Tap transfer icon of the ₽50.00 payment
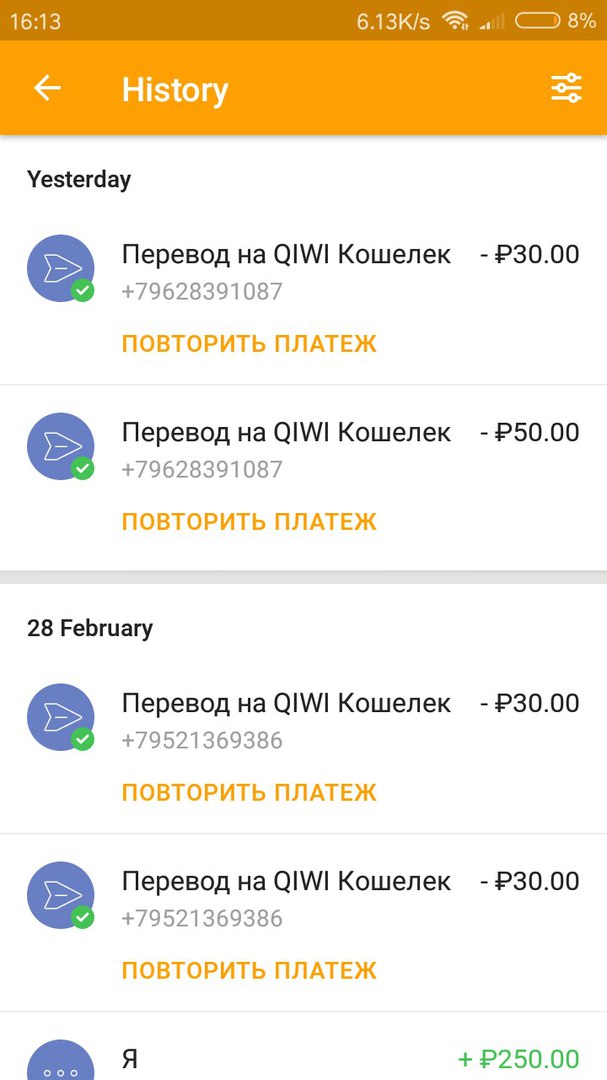The image size is (607, 1080). (x=61, y=446)
